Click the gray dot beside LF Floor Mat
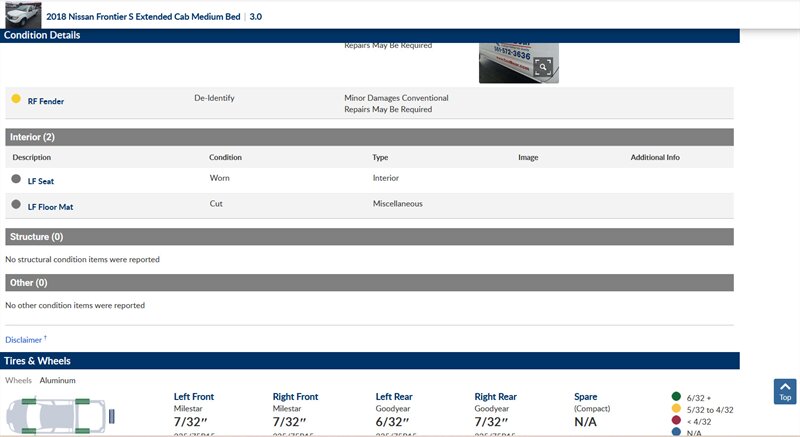Image resolution: width=800 pixels, height=437 pixels. (x=16, y=205)
